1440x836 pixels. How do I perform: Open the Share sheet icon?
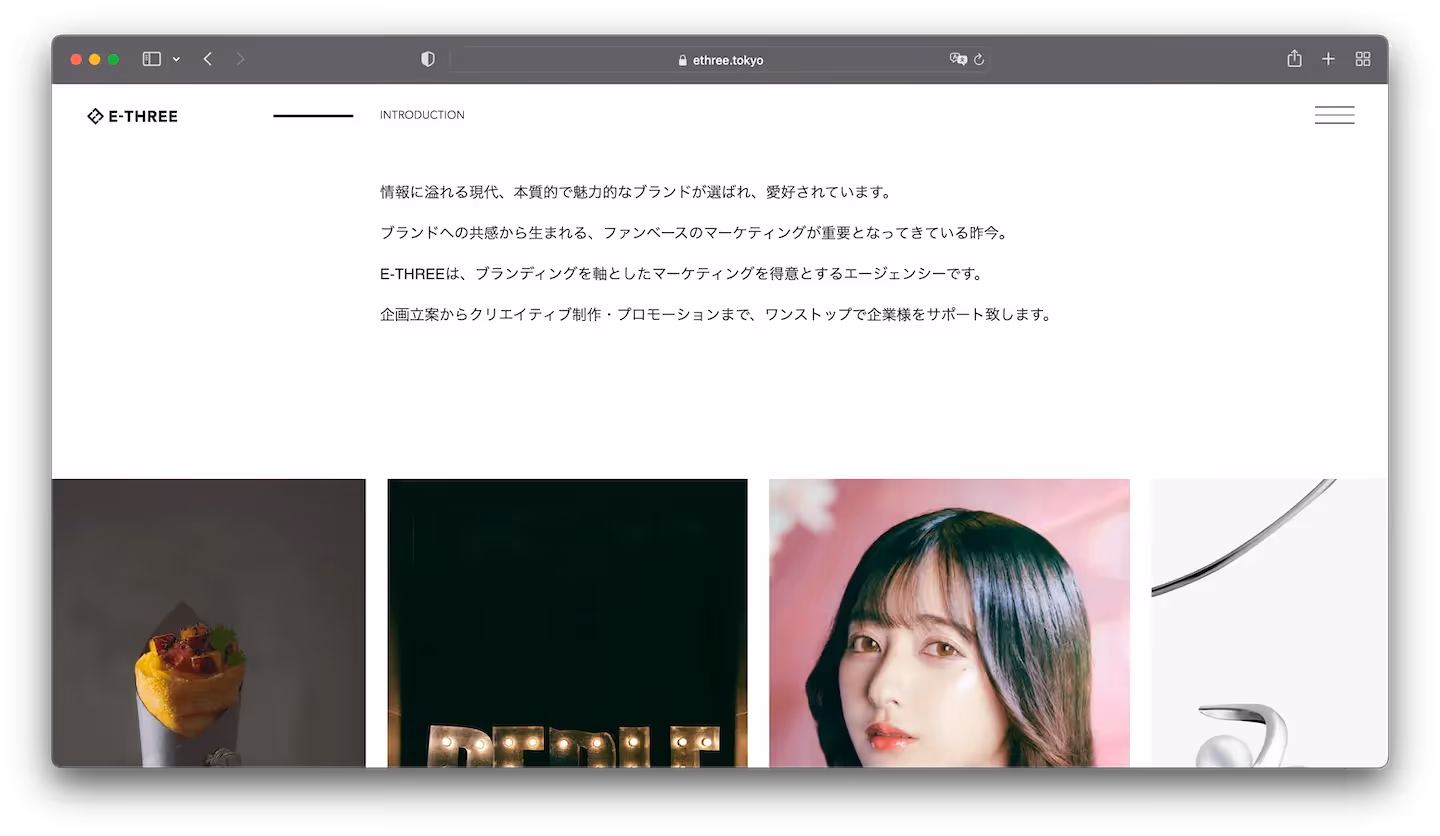(x=1294, y=58)
